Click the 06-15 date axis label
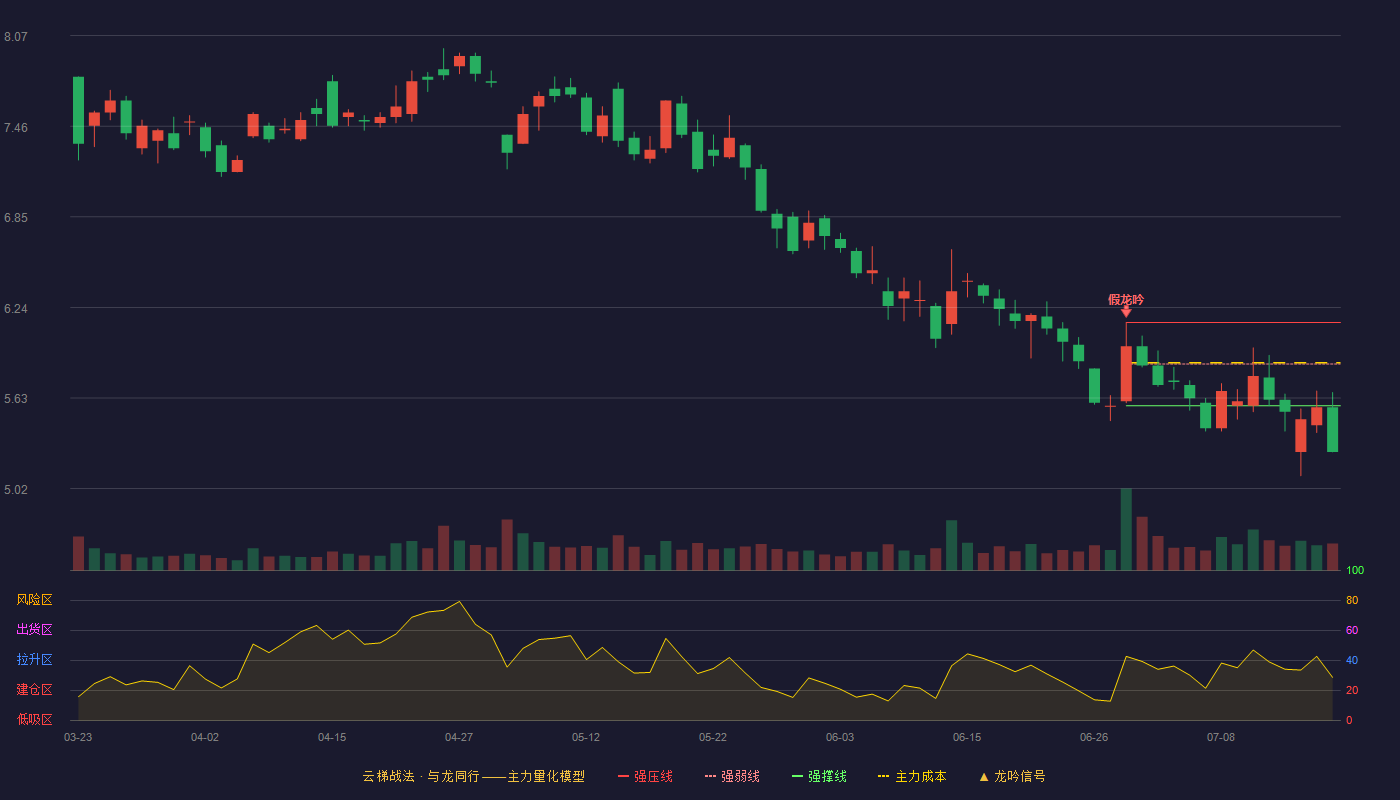Screen dimensions: 1400x800 [x=967, y=737]
